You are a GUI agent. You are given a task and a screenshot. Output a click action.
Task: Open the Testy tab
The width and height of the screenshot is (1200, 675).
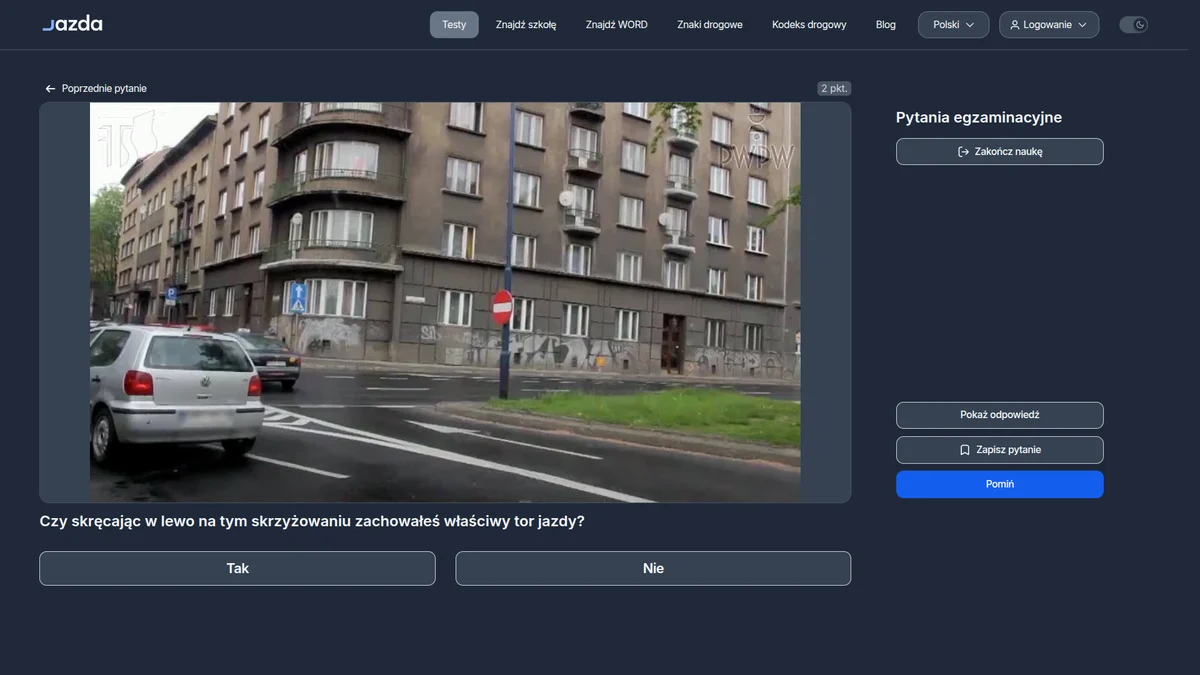454,25
